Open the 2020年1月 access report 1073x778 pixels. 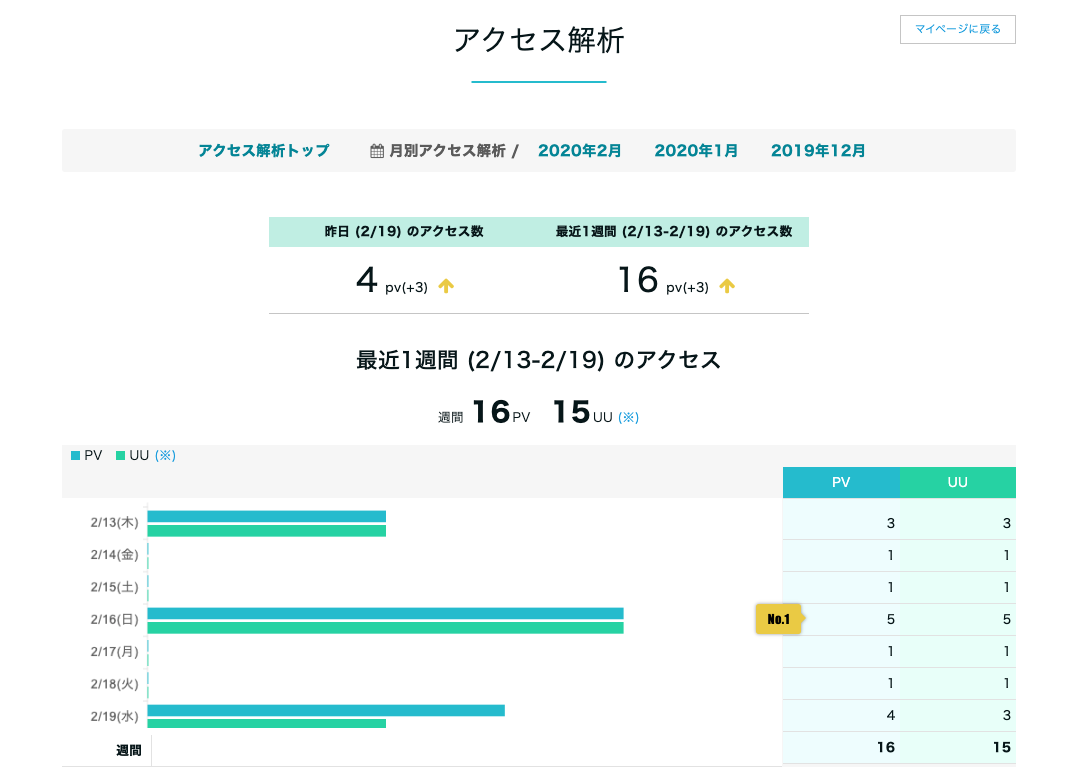(696, 150)
